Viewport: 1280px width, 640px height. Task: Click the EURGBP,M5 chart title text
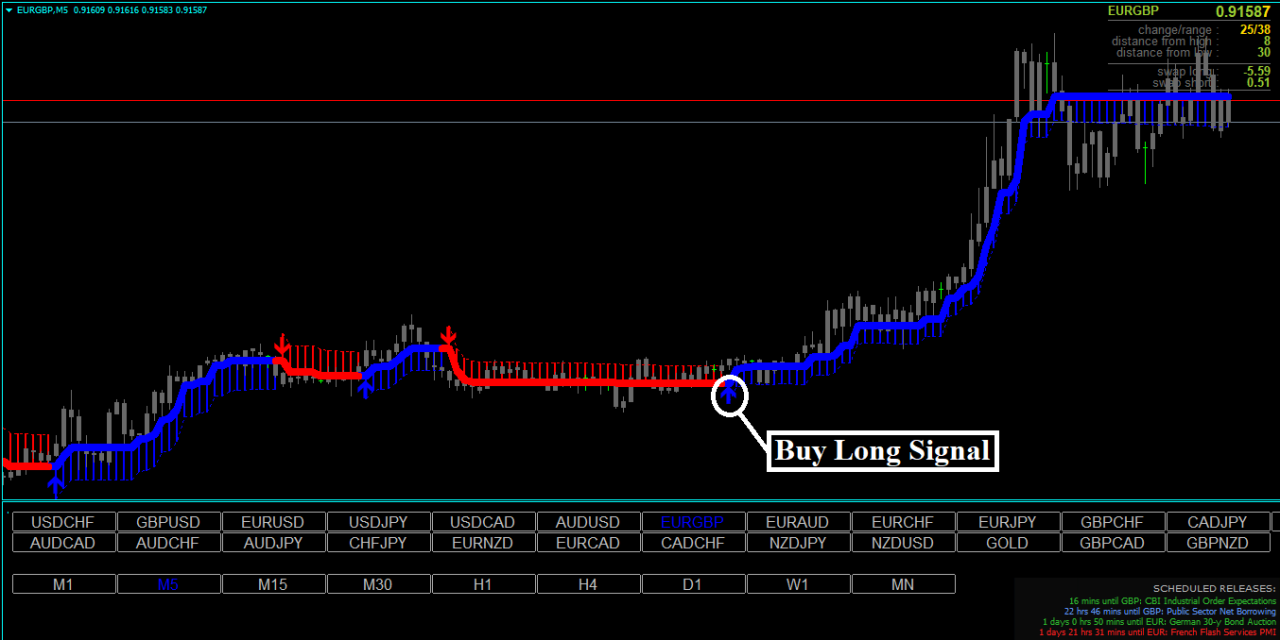[41, 9]
